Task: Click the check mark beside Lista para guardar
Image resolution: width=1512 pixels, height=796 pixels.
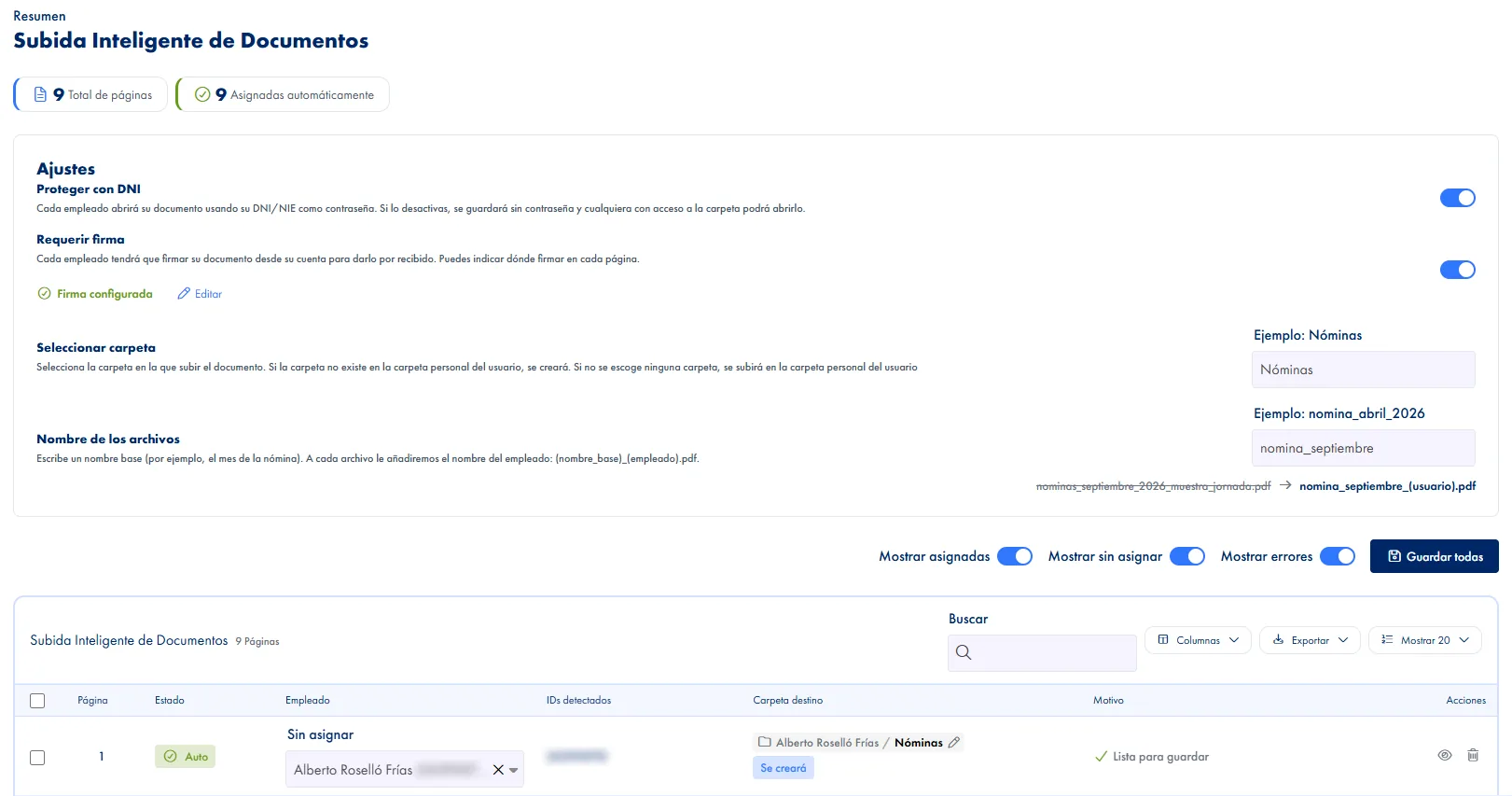Action: [x=1101, y=757]
